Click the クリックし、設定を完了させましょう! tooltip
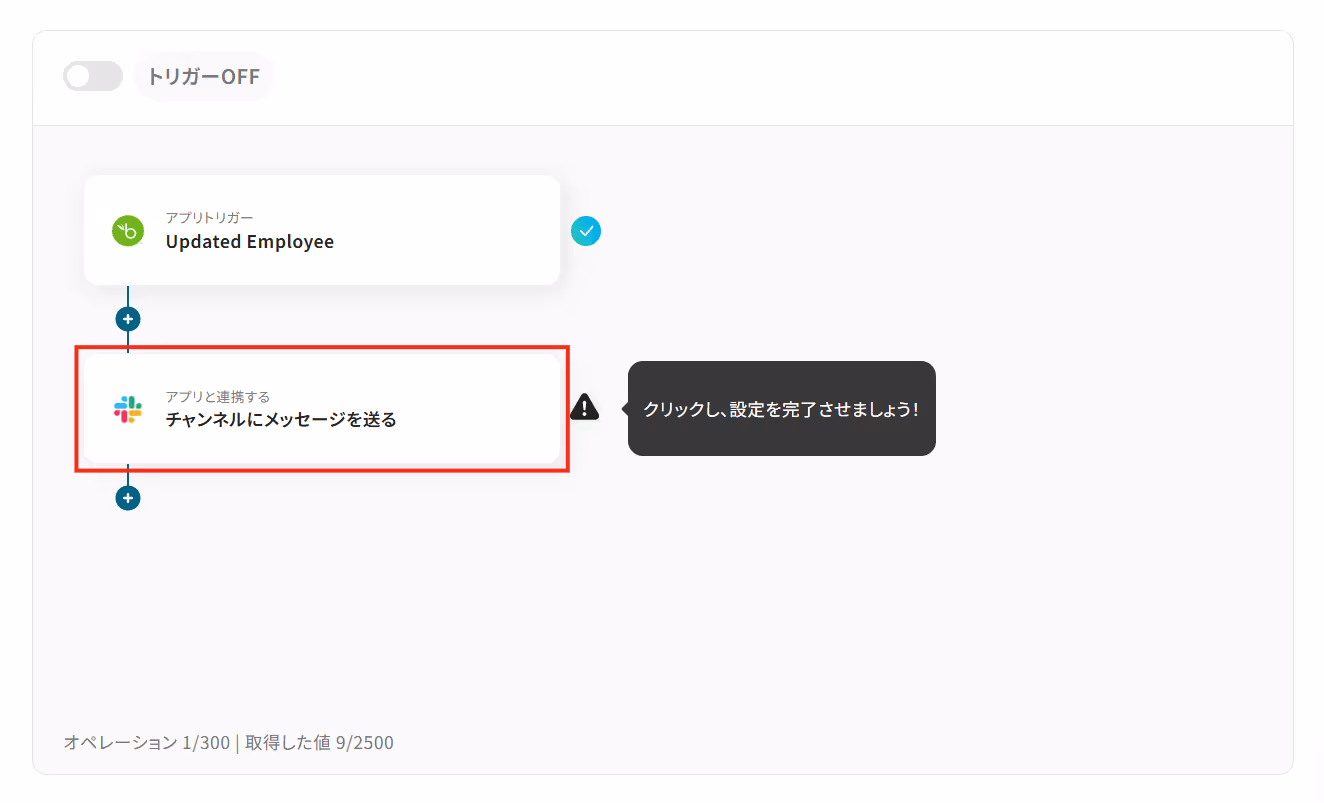Image resolution: width=1324 pixels, height=803 pixels. click(x=782, y=408)
